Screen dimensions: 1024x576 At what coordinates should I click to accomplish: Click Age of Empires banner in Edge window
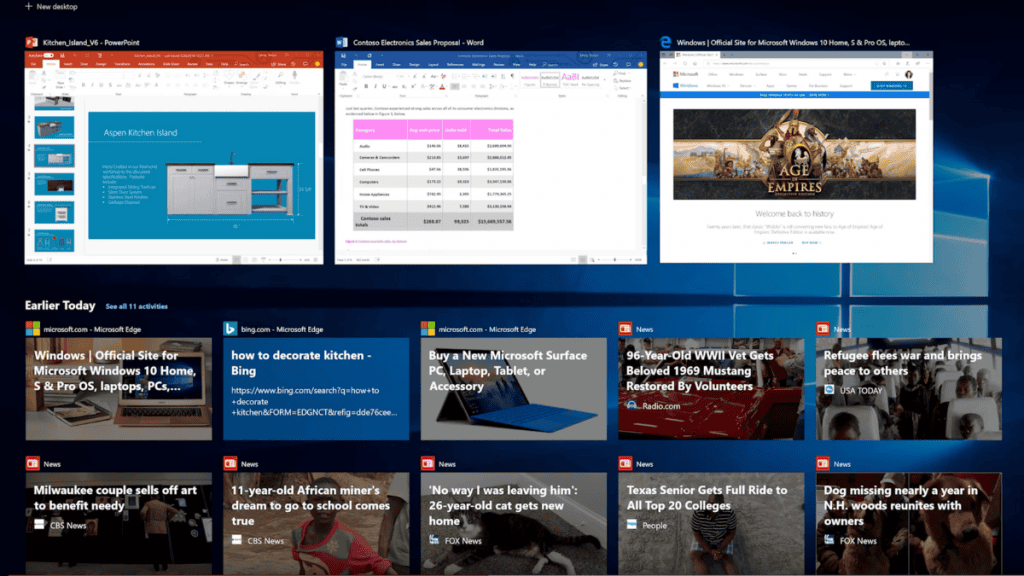click(794, 154)
